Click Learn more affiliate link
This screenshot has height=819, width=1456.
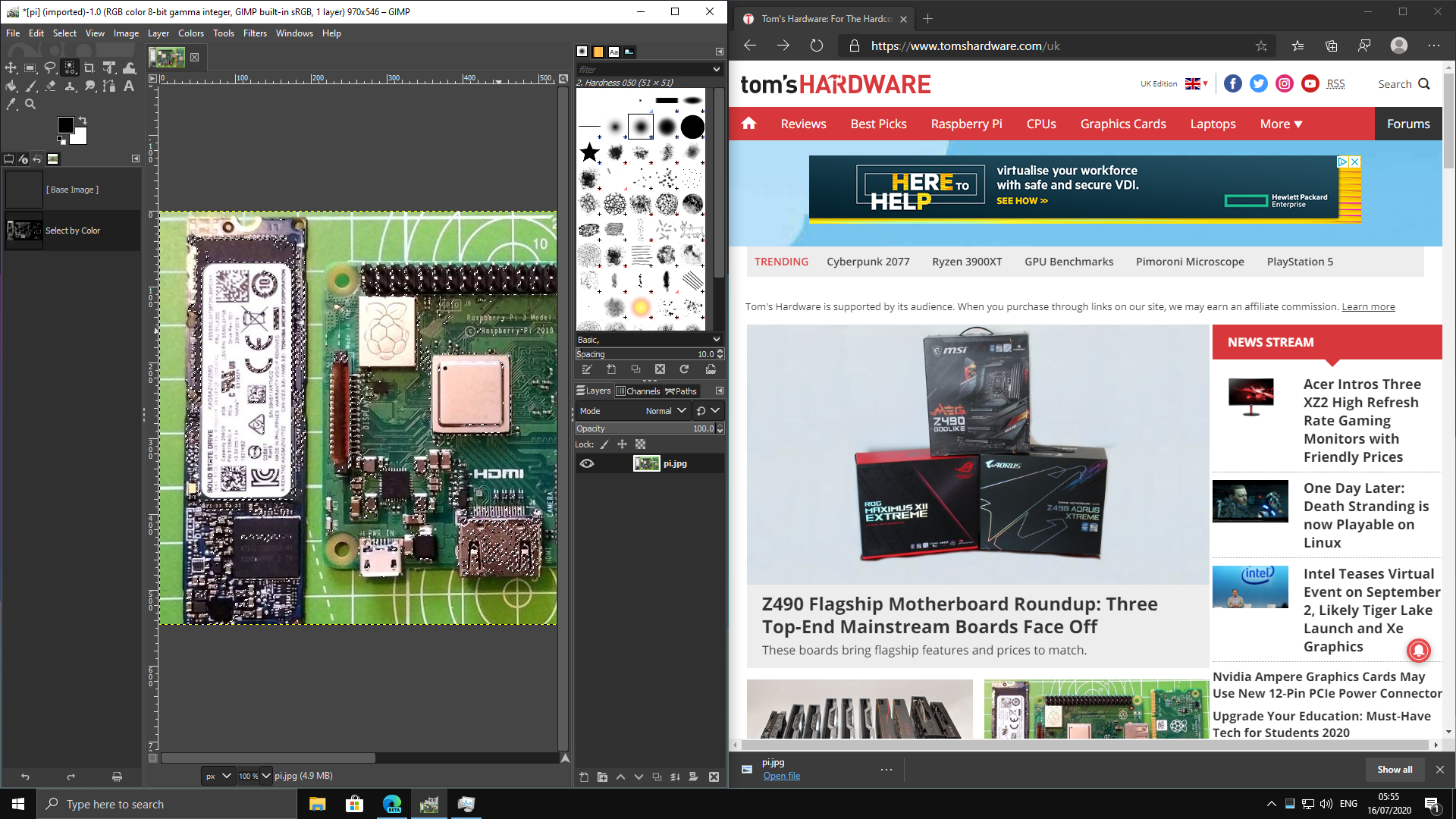pos(1368,306)
